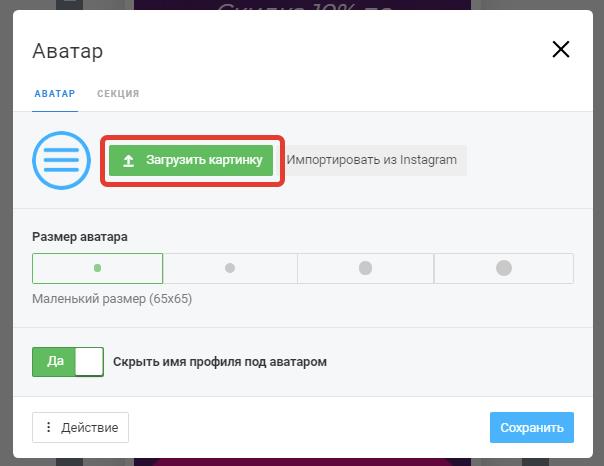Viewport: 604px width, 466px height.
Task: Switch to the Секция tab
Action: pyautogui.click(x=118, y=94)
